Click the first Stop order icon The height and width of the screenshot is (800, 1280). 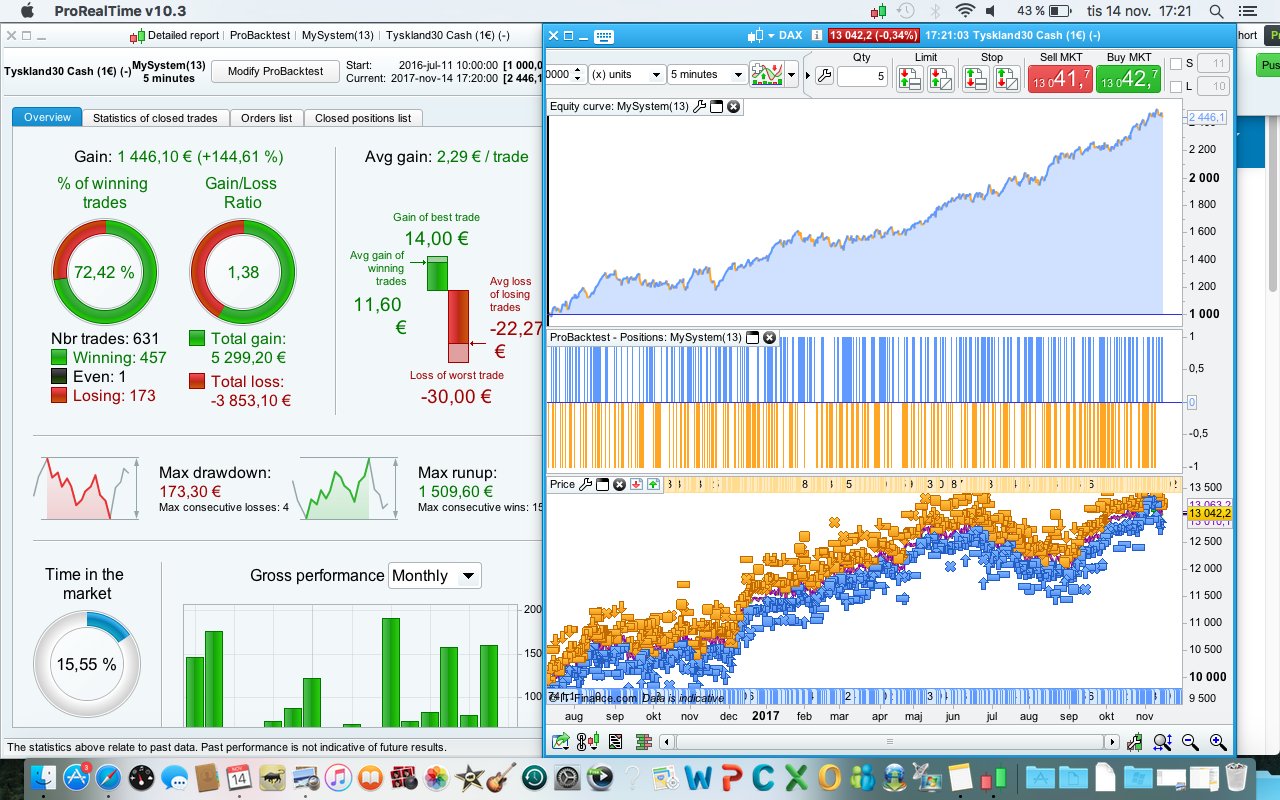coord(975,78)
